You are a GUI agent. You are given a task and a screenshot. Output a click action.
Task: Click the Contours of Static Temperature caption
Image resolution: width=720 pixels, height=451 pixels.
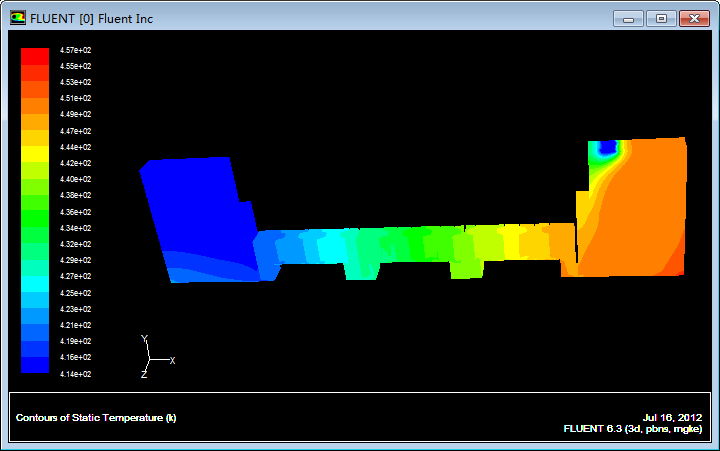[96, 417]
